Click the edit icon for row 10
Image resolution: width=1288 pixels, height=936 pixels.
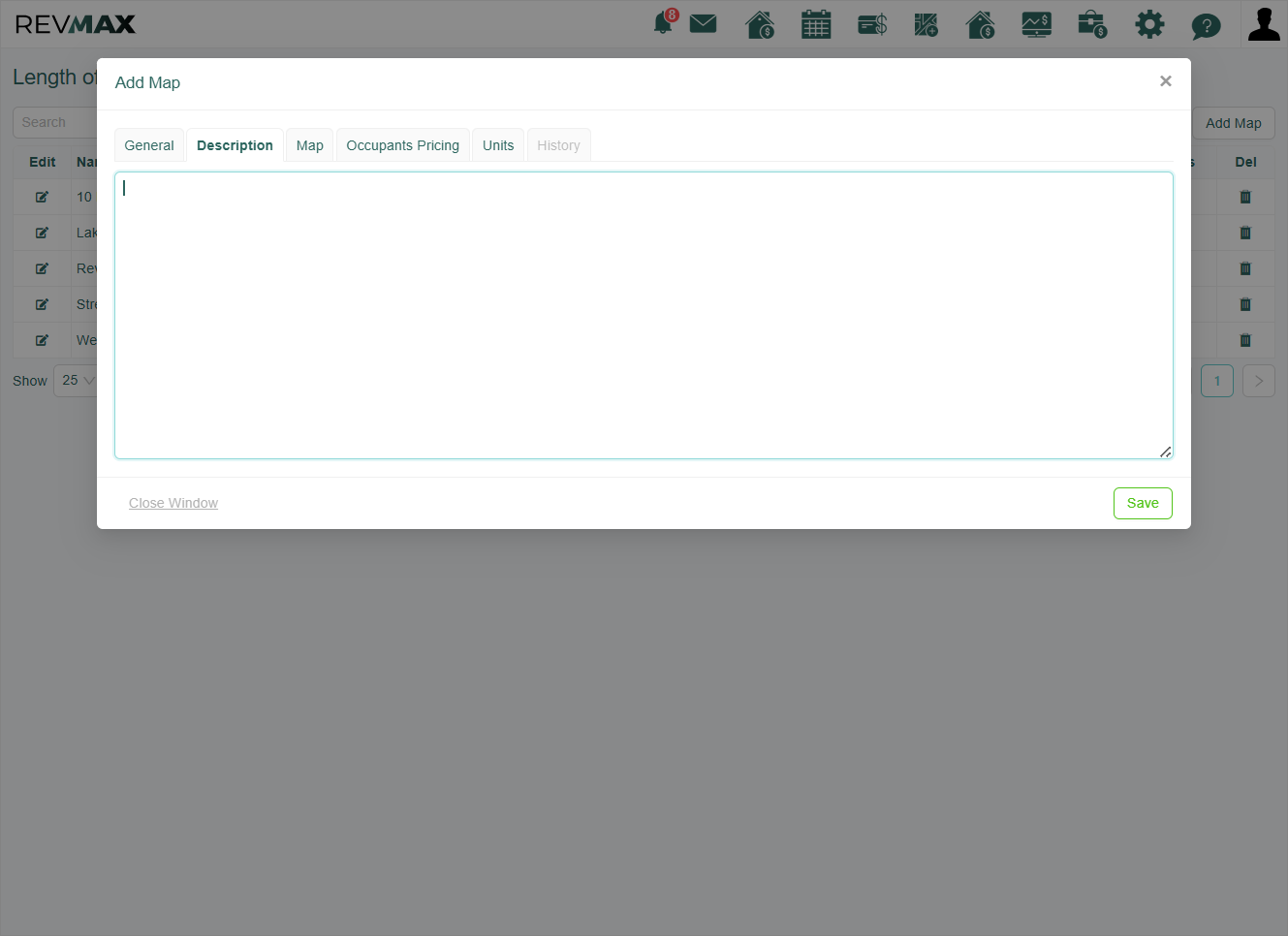pyautogui.click(x=42, y=197)
